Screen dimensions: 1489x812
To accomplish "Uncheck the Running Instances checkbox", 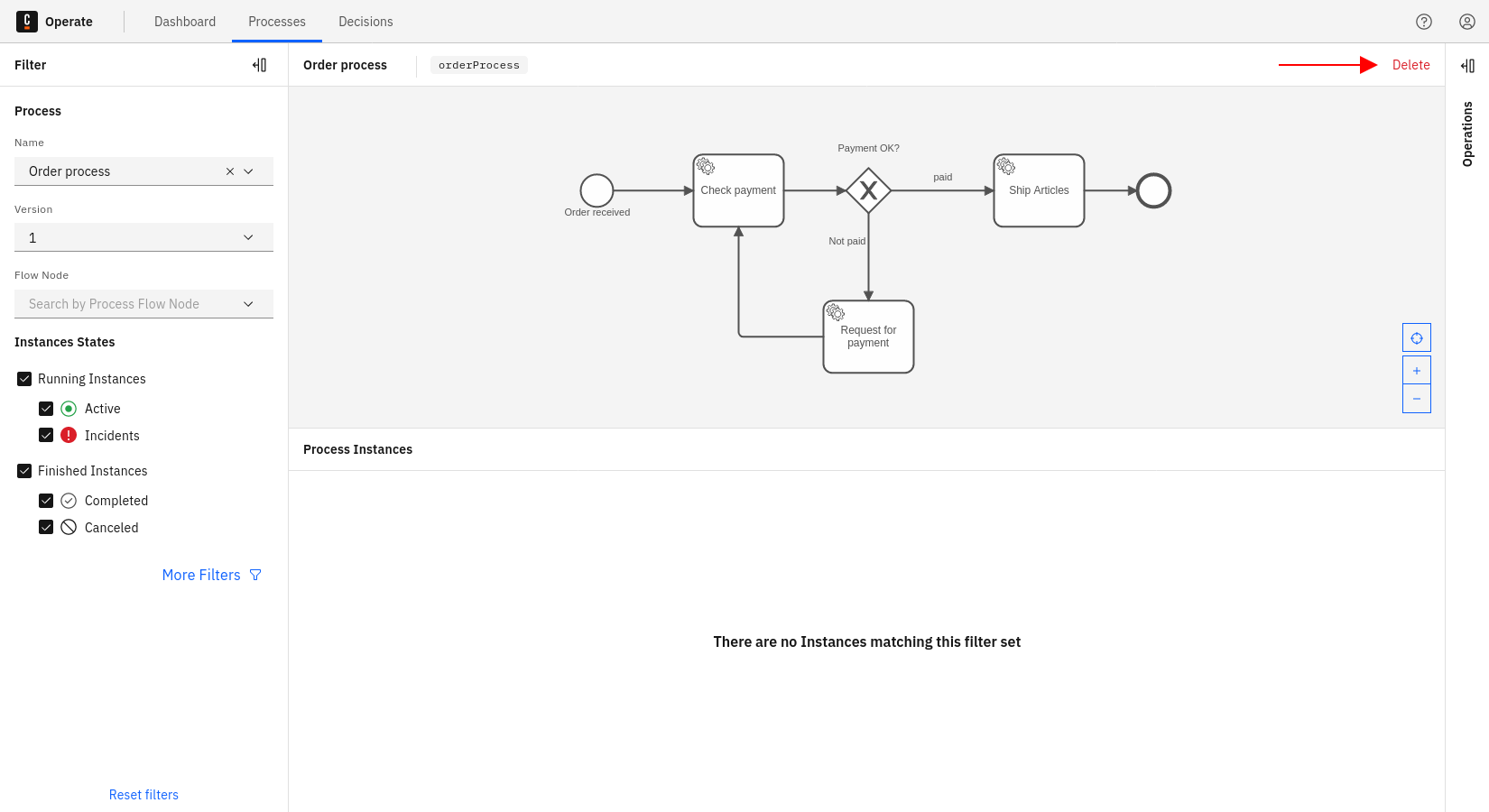I will pos(24,379).
